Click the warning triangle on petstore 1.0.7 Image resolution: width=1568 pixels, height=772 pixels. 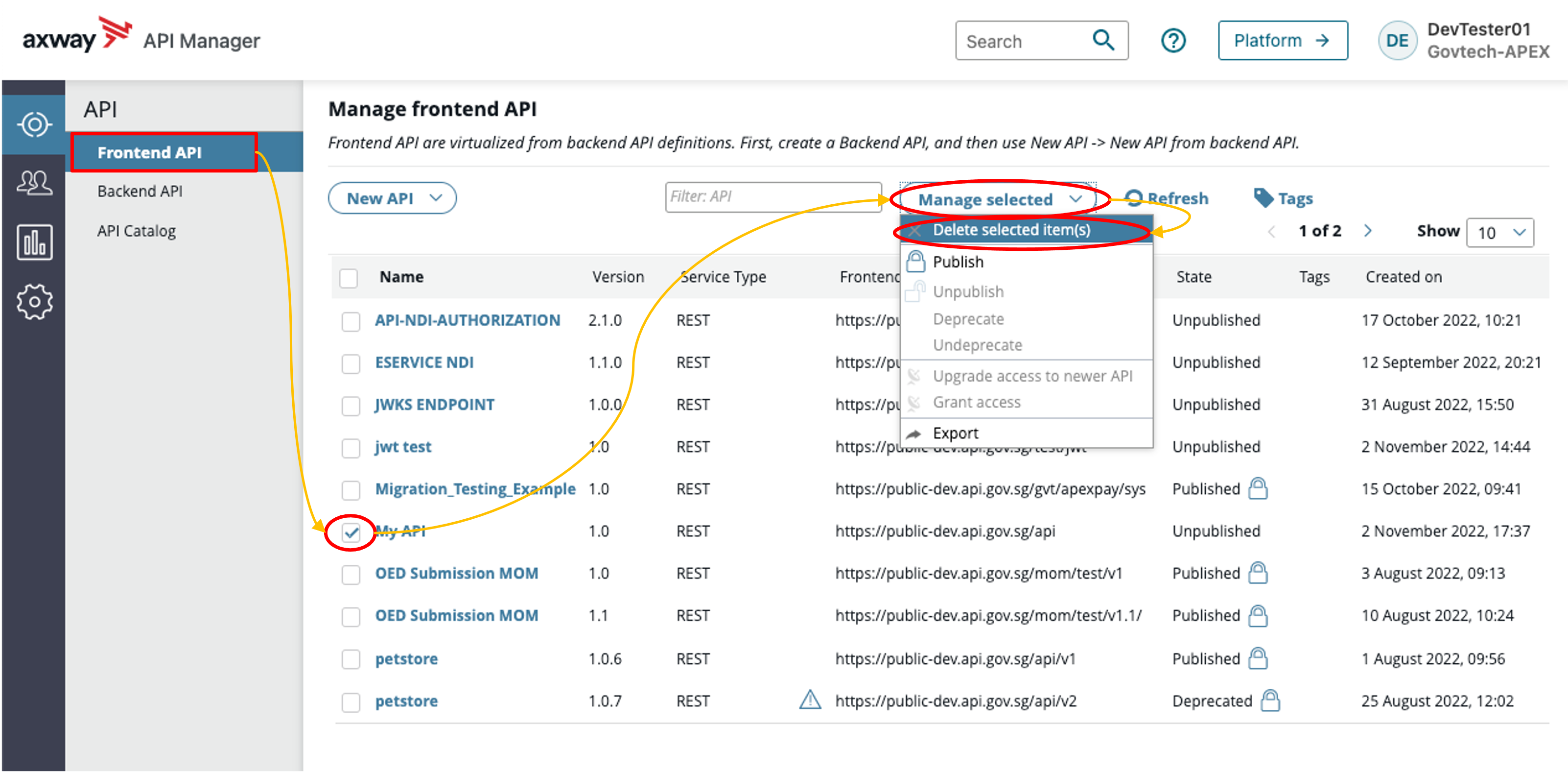[x=810, y=700]
